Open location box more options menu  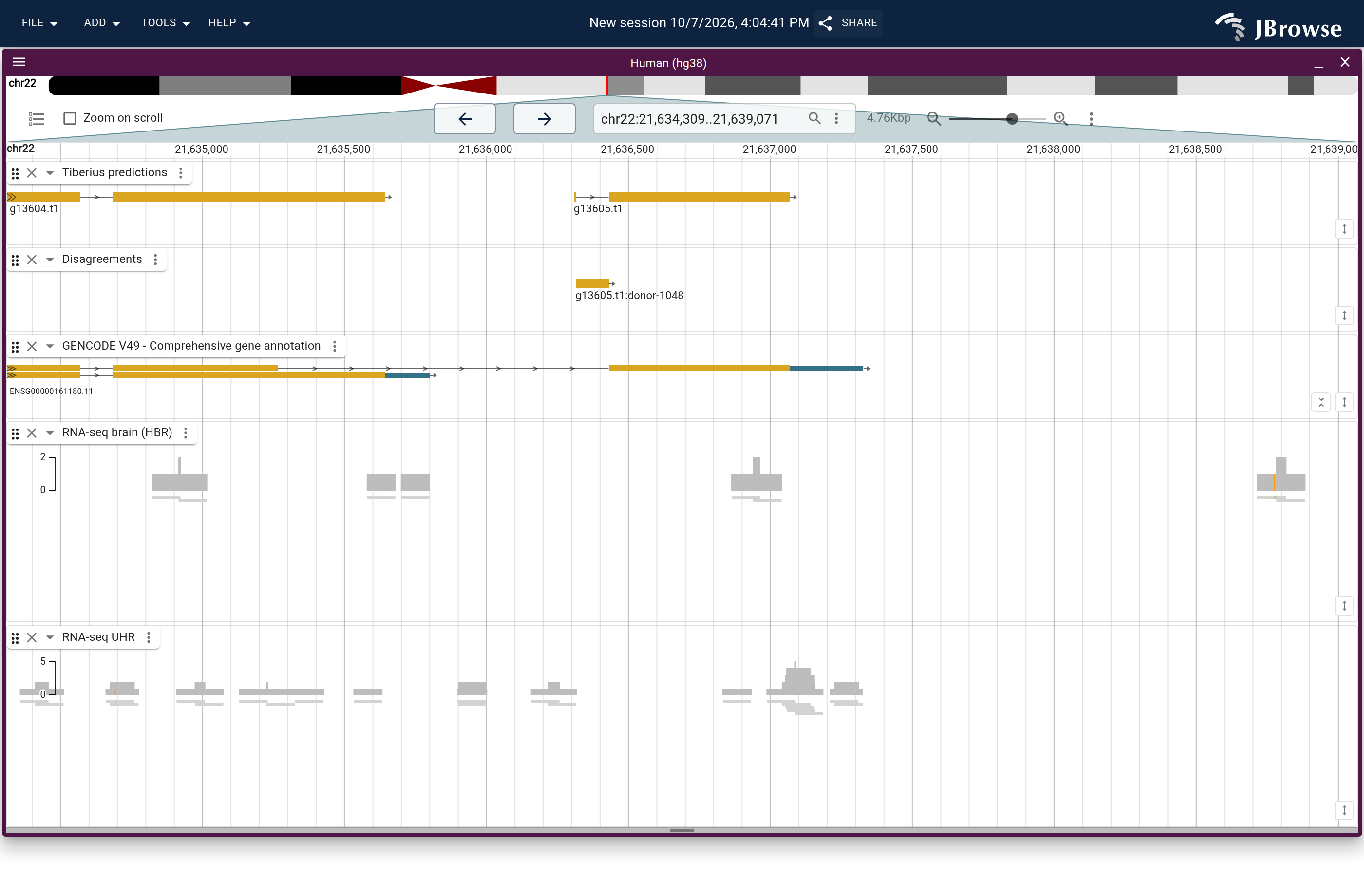tap(837, 119)
